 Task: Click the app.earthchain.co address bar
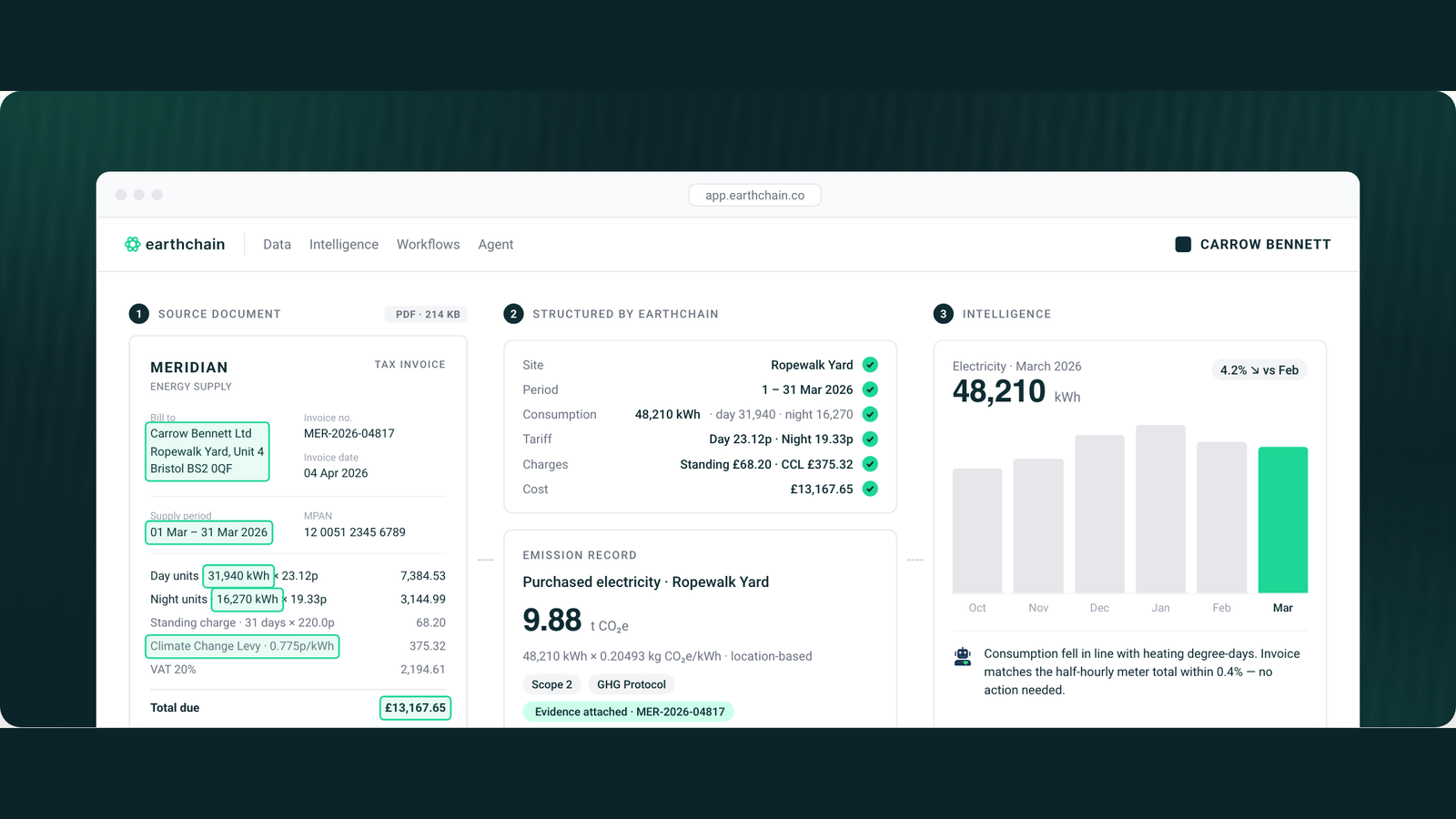coord(755,195)
